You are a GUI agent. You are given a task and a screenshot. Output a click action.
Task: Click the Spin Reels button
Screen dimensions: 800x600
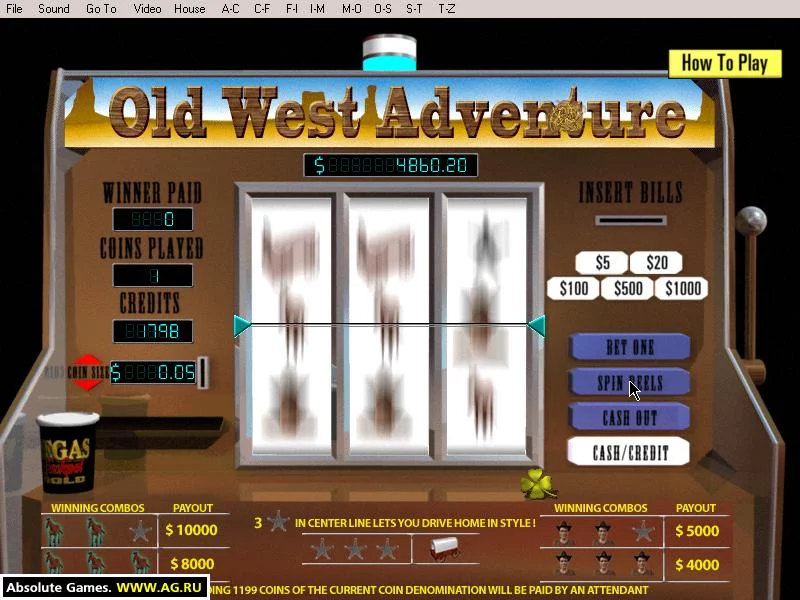pos(630,382)
